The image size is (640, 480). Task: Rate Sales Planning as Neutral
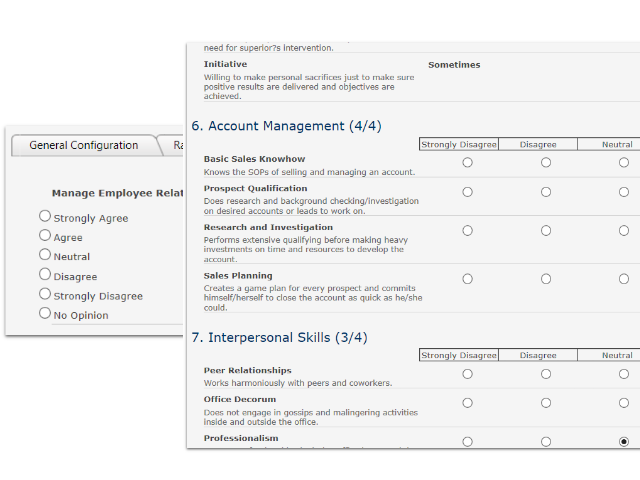(x=624, y=279)
